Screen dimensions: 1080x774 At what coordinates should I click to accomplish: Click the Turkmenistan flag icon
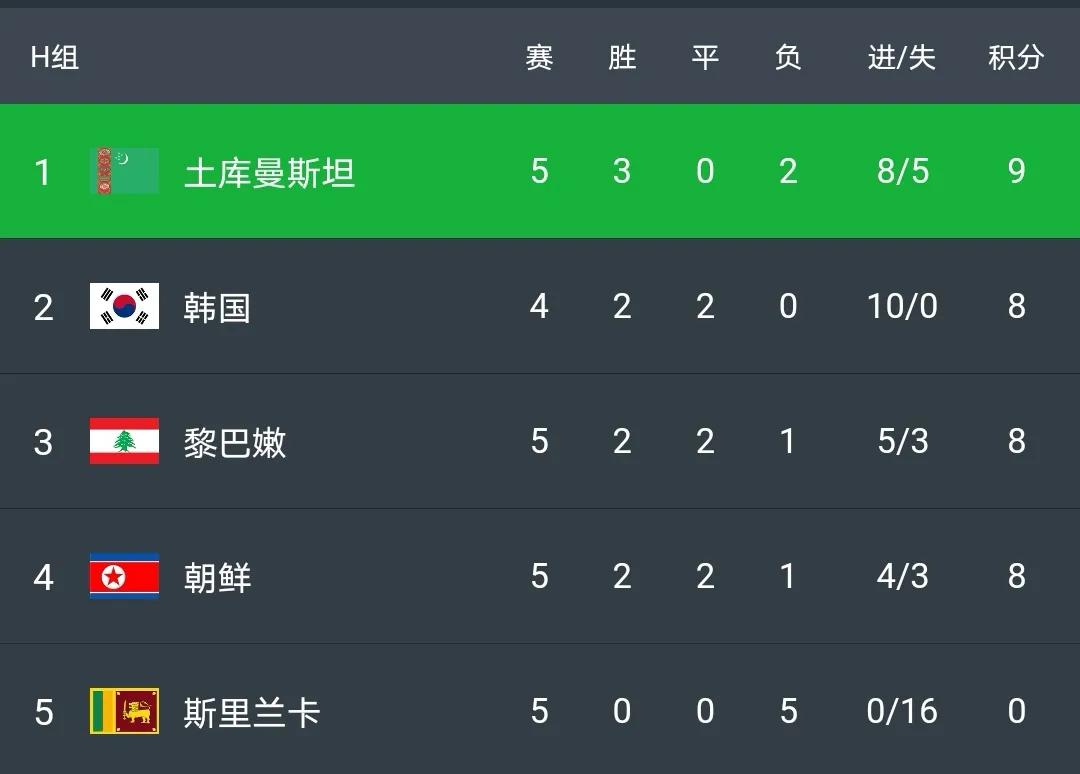[x=124, y=170]
